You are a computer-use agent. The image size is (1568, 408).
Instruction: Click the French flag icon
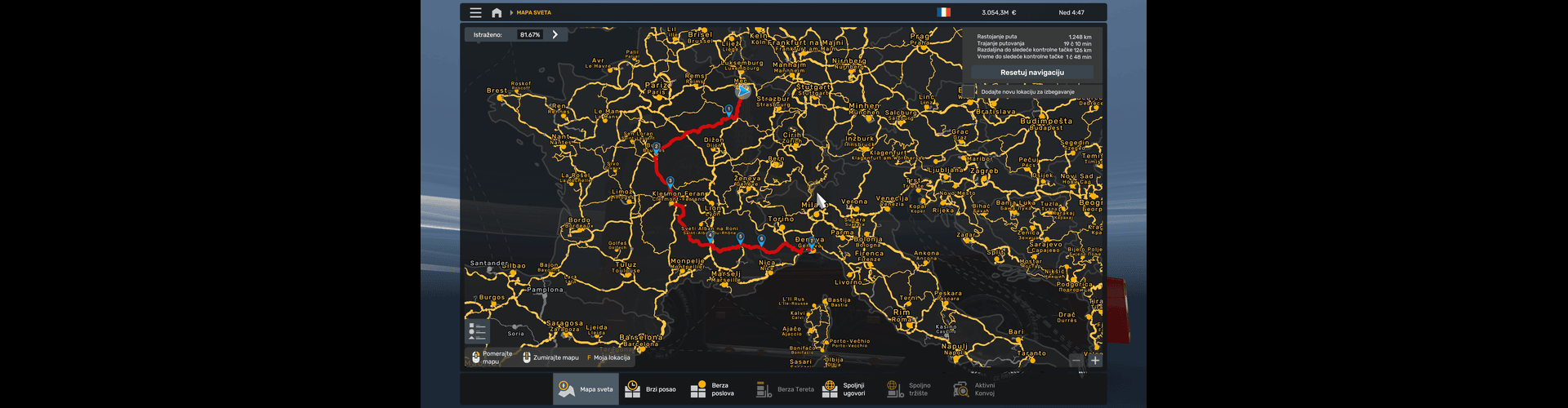pyautogui.click(x=944, y=12)
